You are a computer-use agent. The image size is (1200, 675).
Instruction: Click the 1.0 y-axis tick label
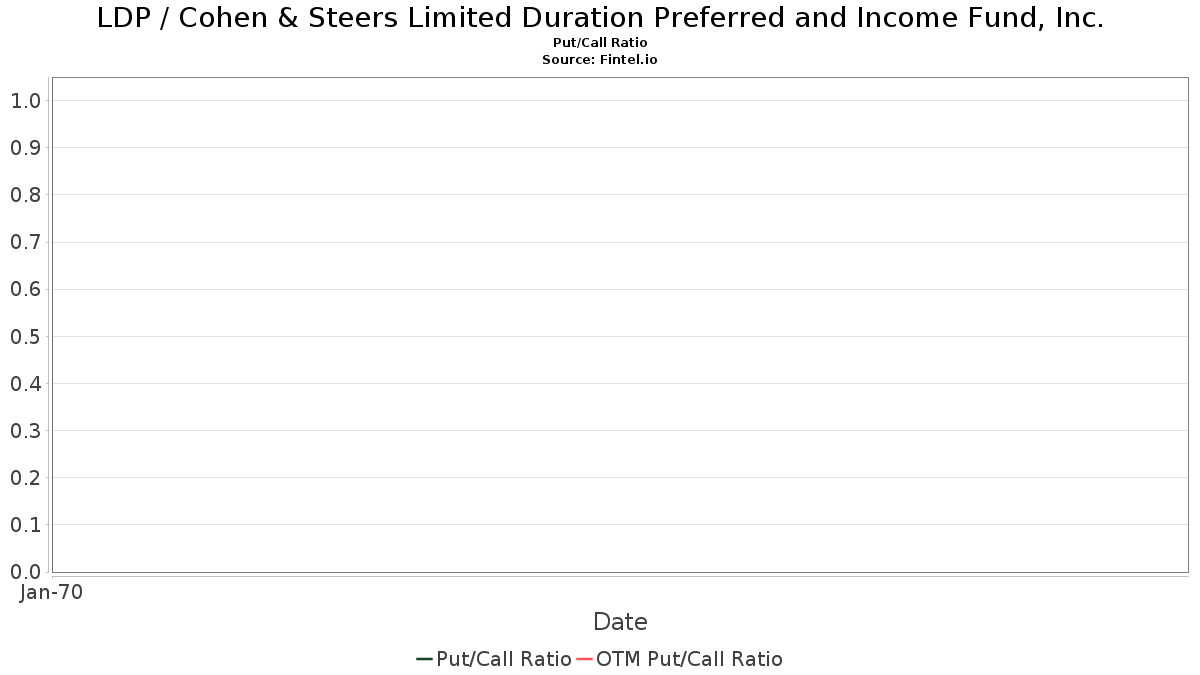[x=25, y=101]
